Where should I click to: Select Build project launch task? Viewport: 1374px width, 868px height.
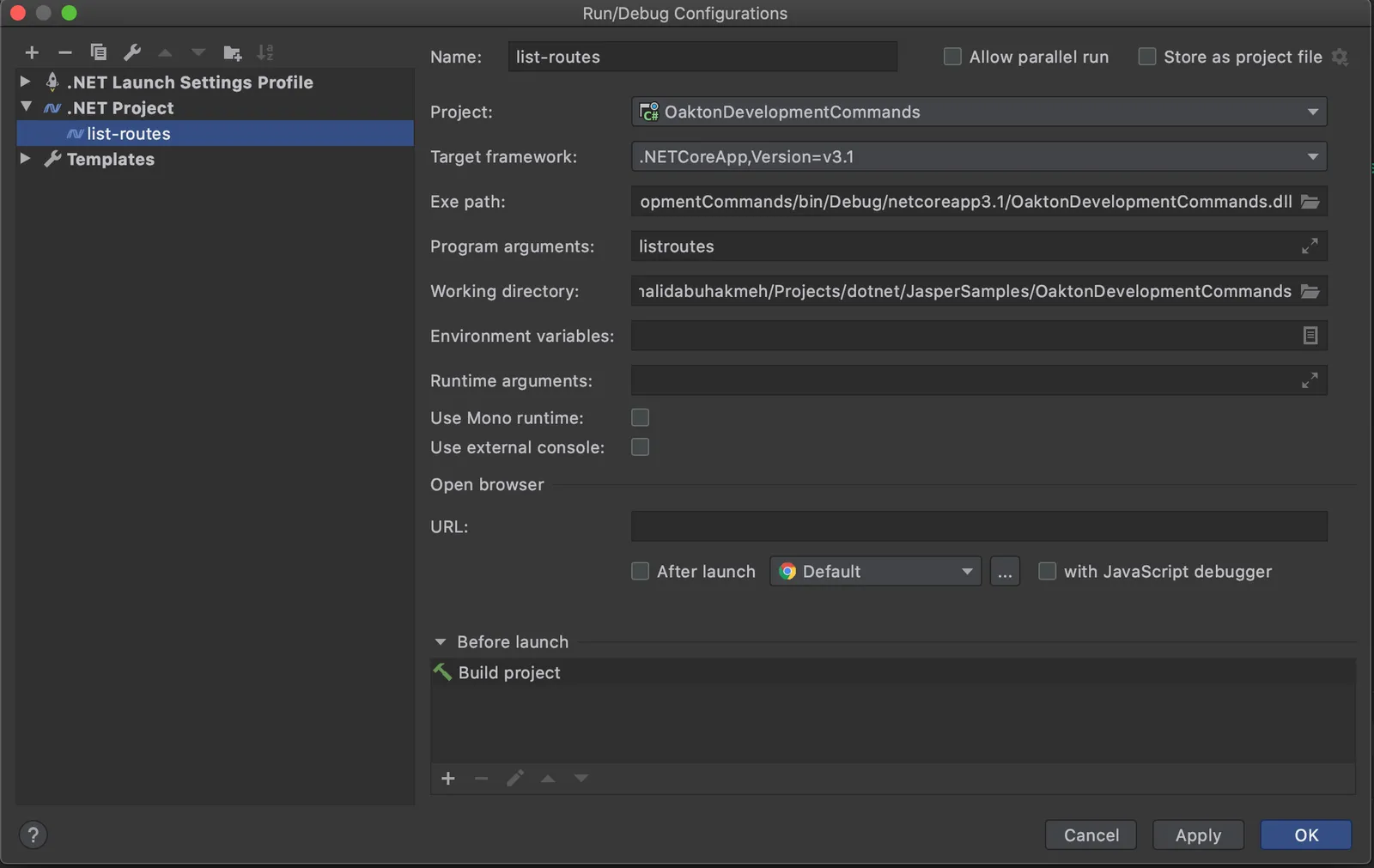coord(893,672)
